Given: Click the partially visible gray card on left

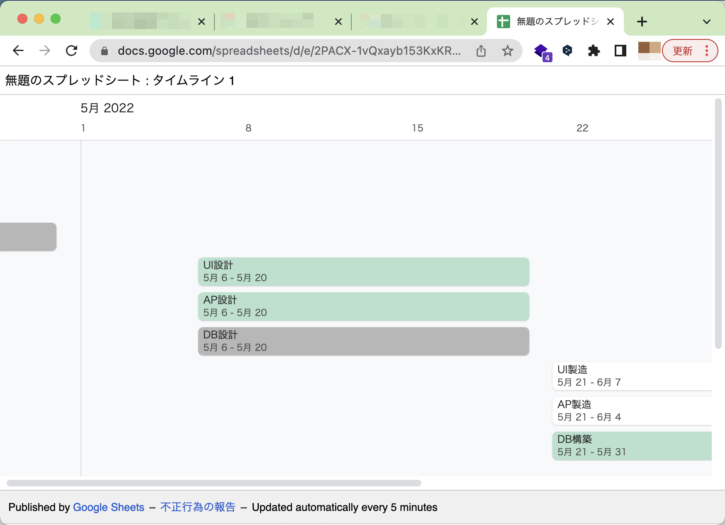Looking at the screenshot, I should (x=28, y=237).
